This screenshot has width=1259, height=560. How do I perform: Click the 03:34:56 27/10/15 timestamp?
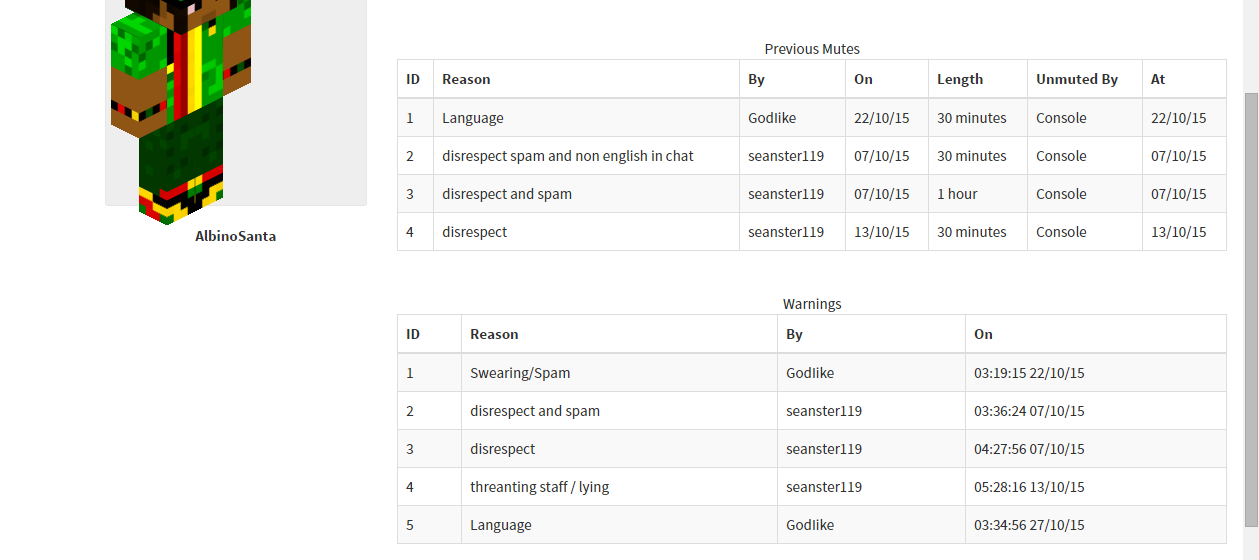click(1029, 525)
